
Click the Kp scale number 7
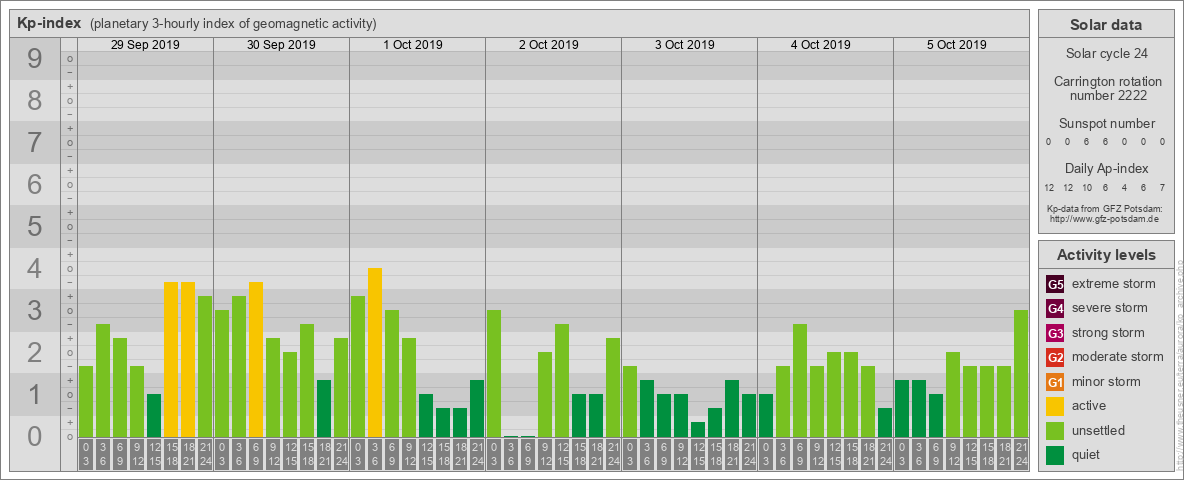click(34, 143)
